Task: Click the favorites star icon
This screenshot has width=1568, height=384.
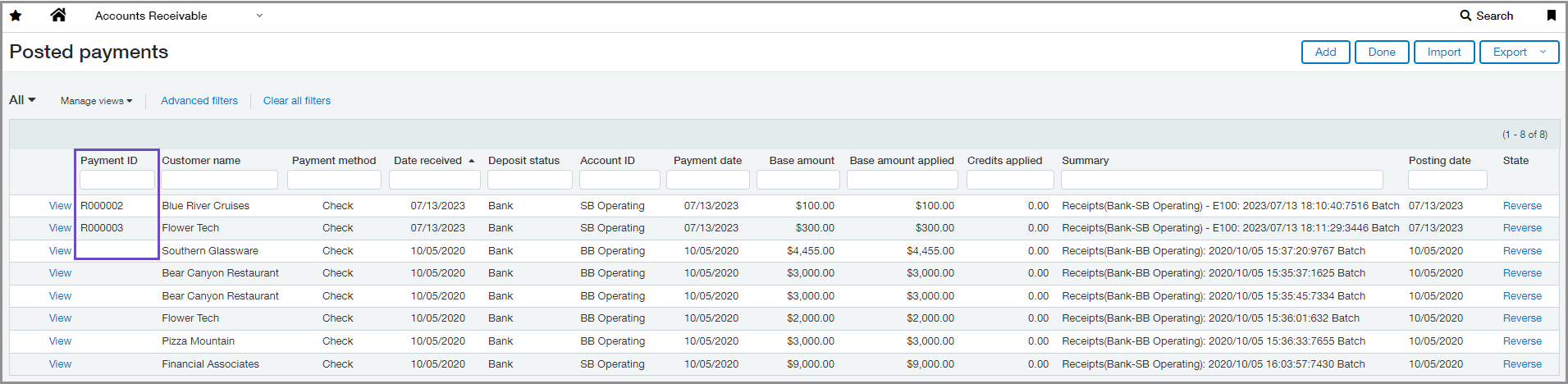Action: click(x=16, y=16)
